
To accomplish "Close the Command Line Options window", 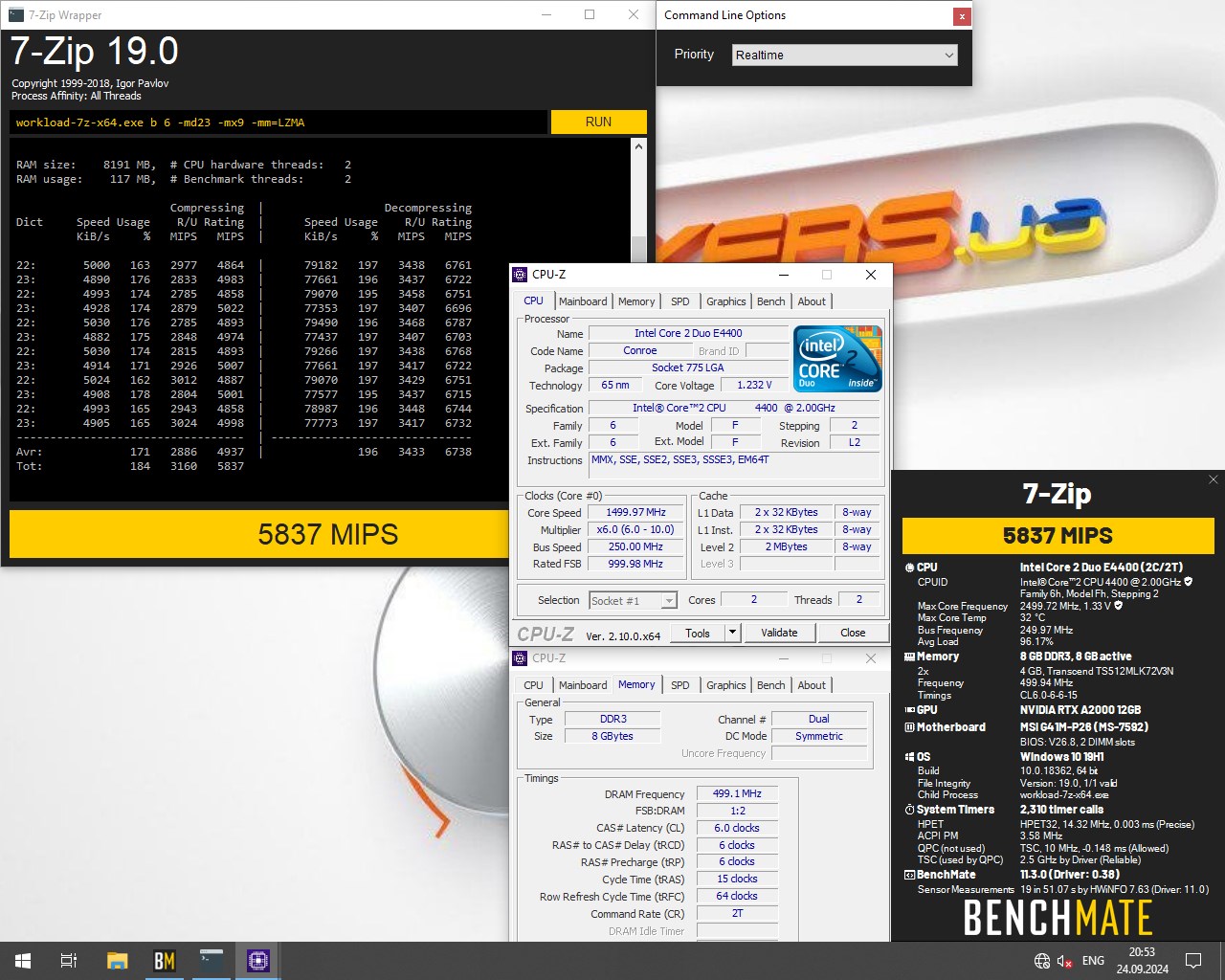I will tap(962, 15).
